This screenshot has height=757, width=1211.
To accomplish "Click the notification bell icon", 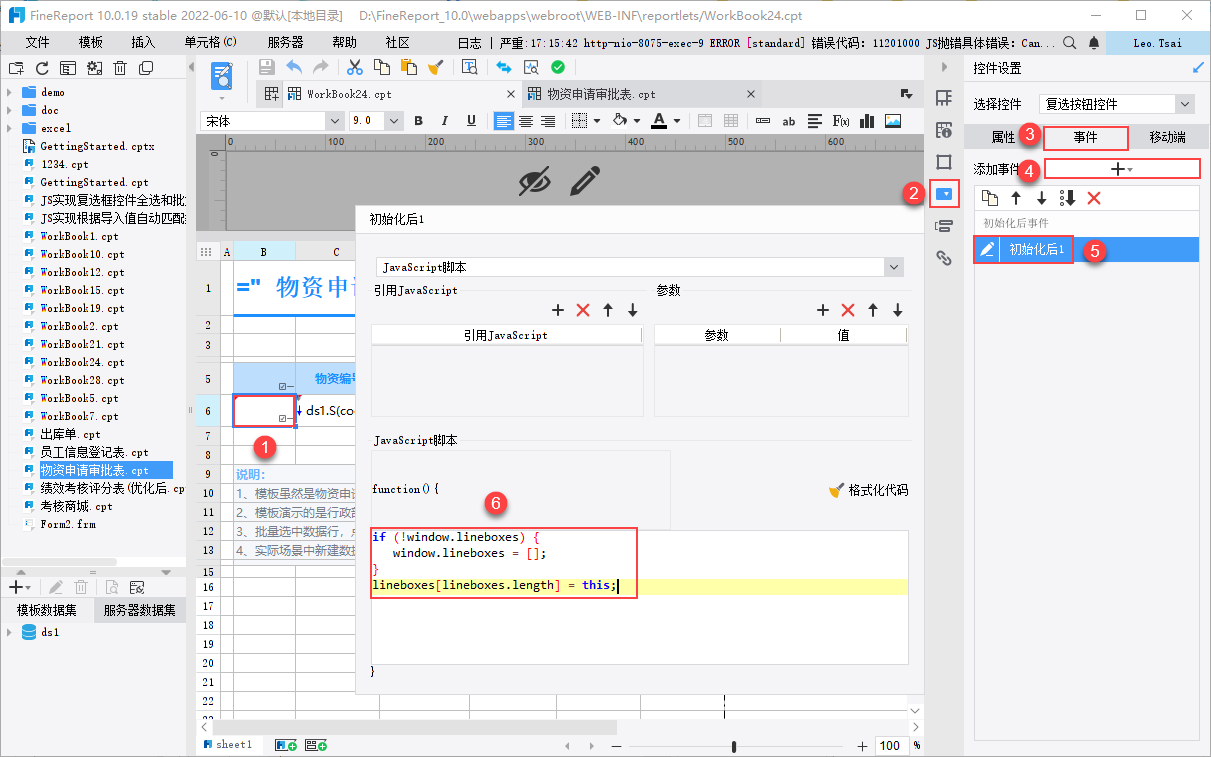I will point(1094,43).
